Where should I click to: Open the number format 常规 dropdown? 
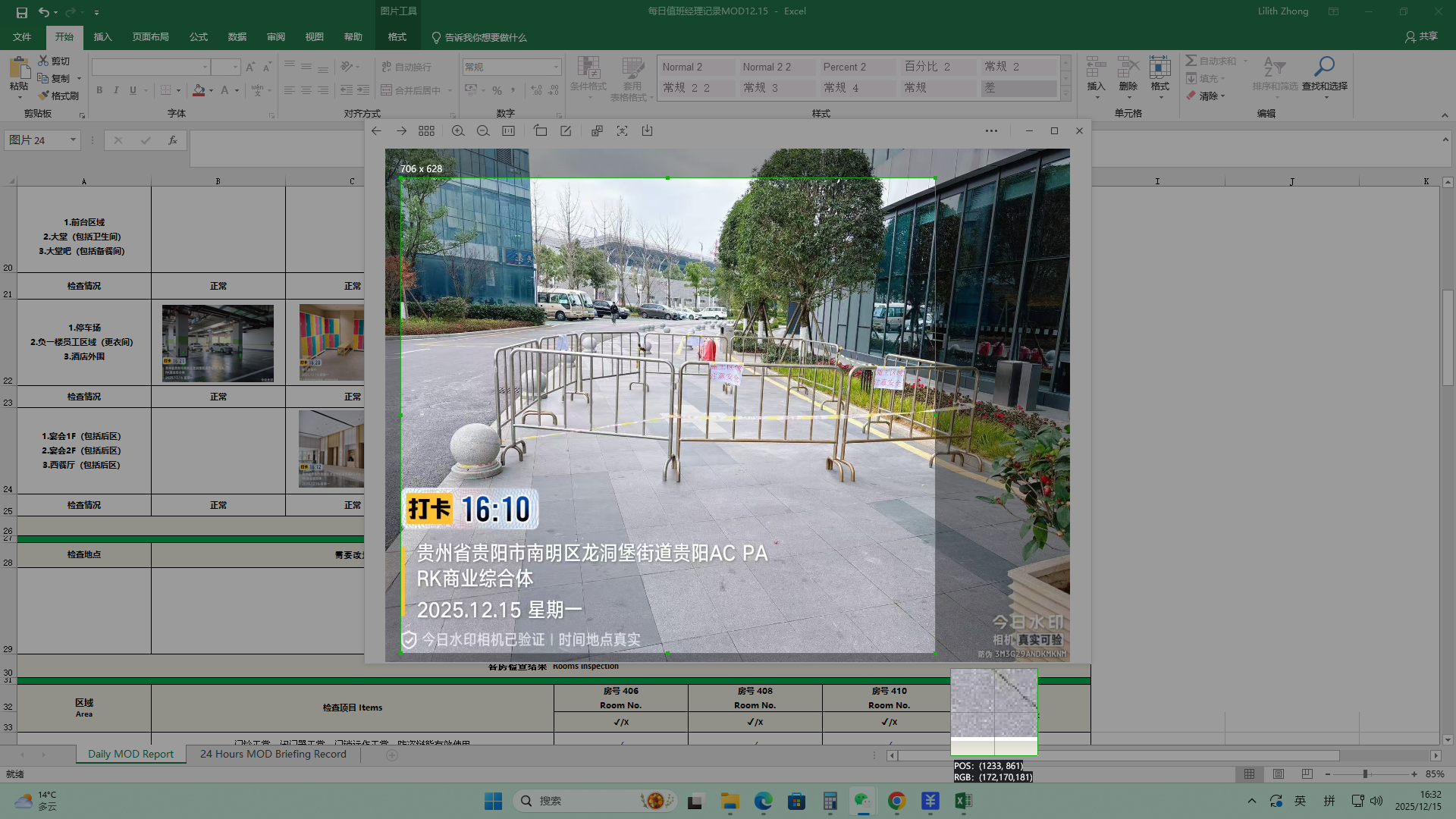tap(556, 67)
